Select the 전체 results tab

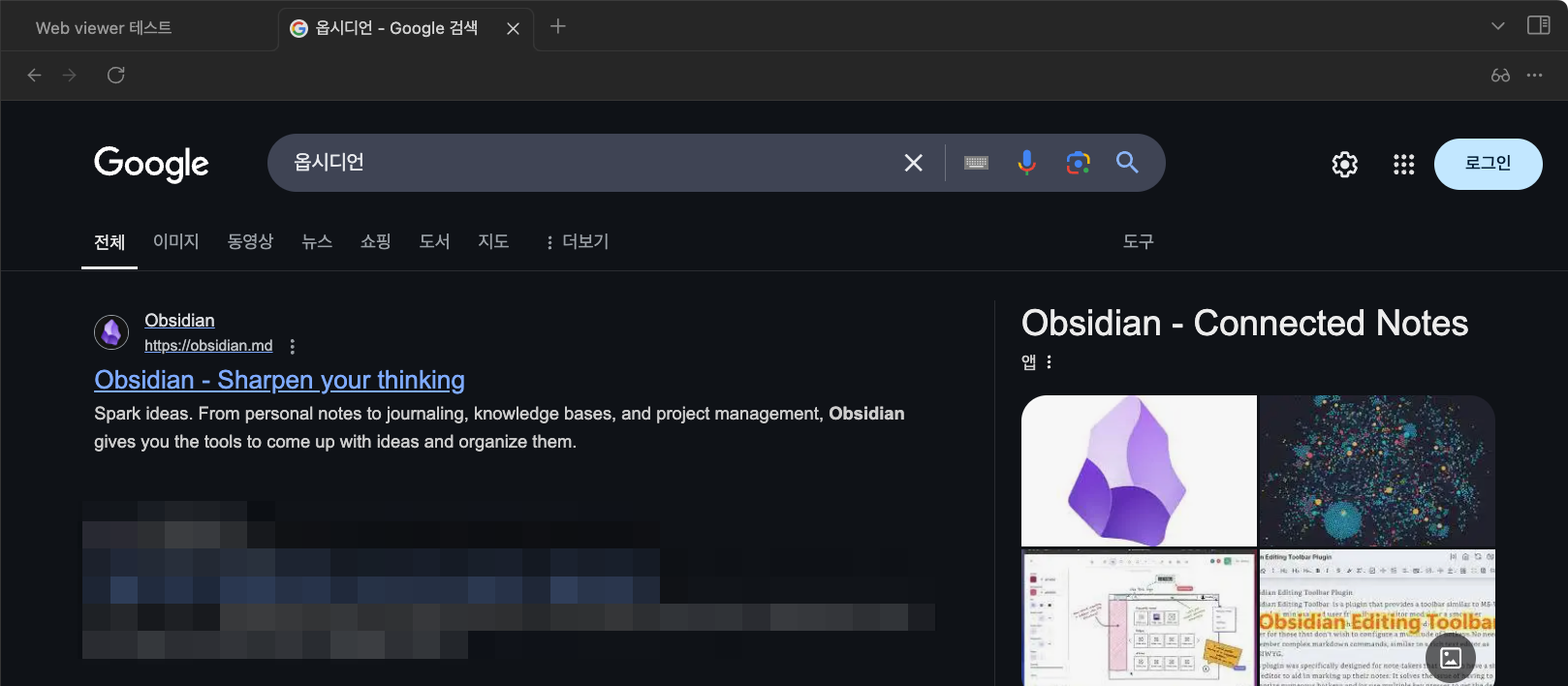click(110, 242)
